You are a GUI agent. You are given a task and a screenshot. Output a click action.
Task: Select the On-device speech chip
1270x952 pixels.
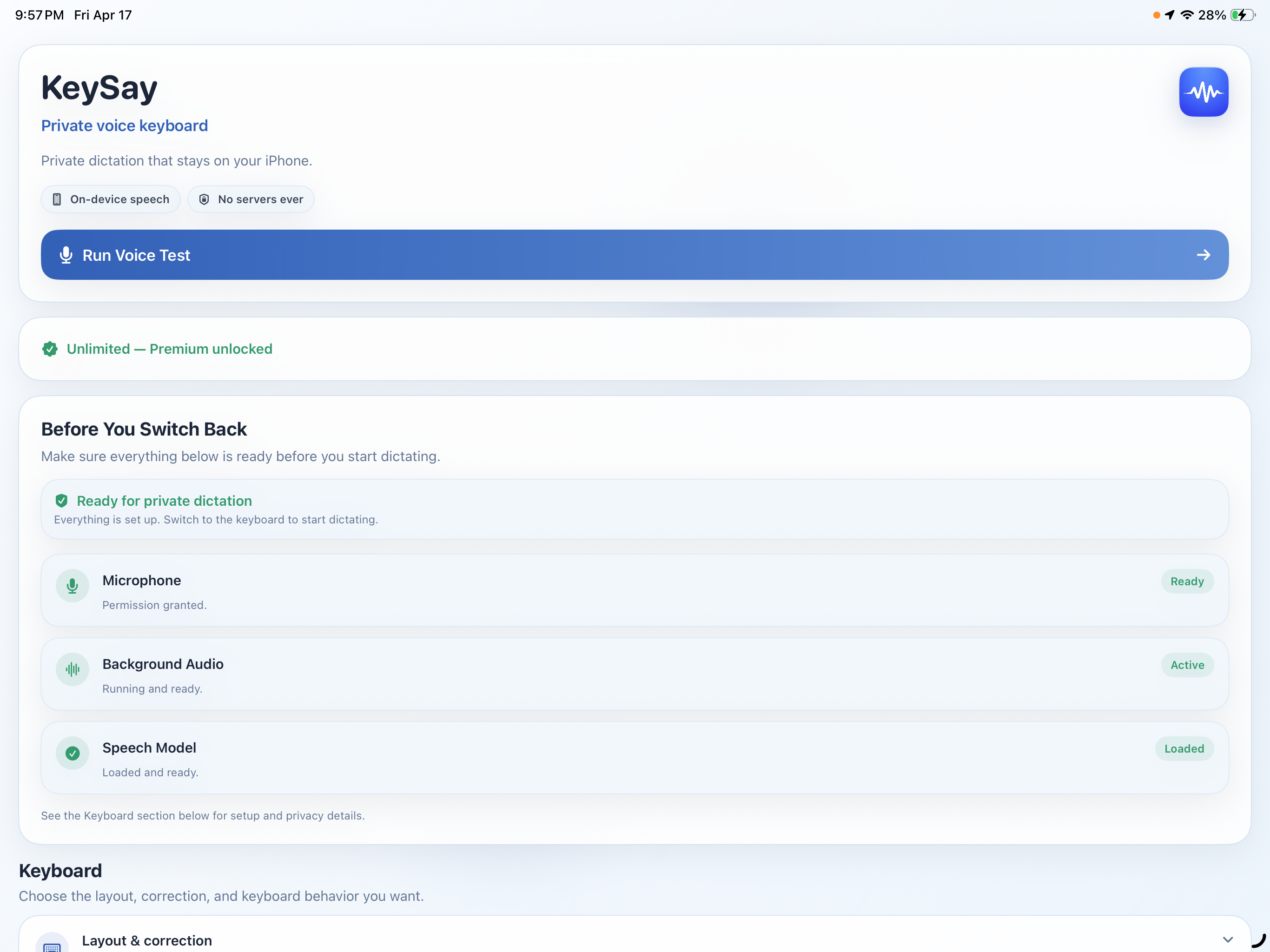click(x=111, y=199)
